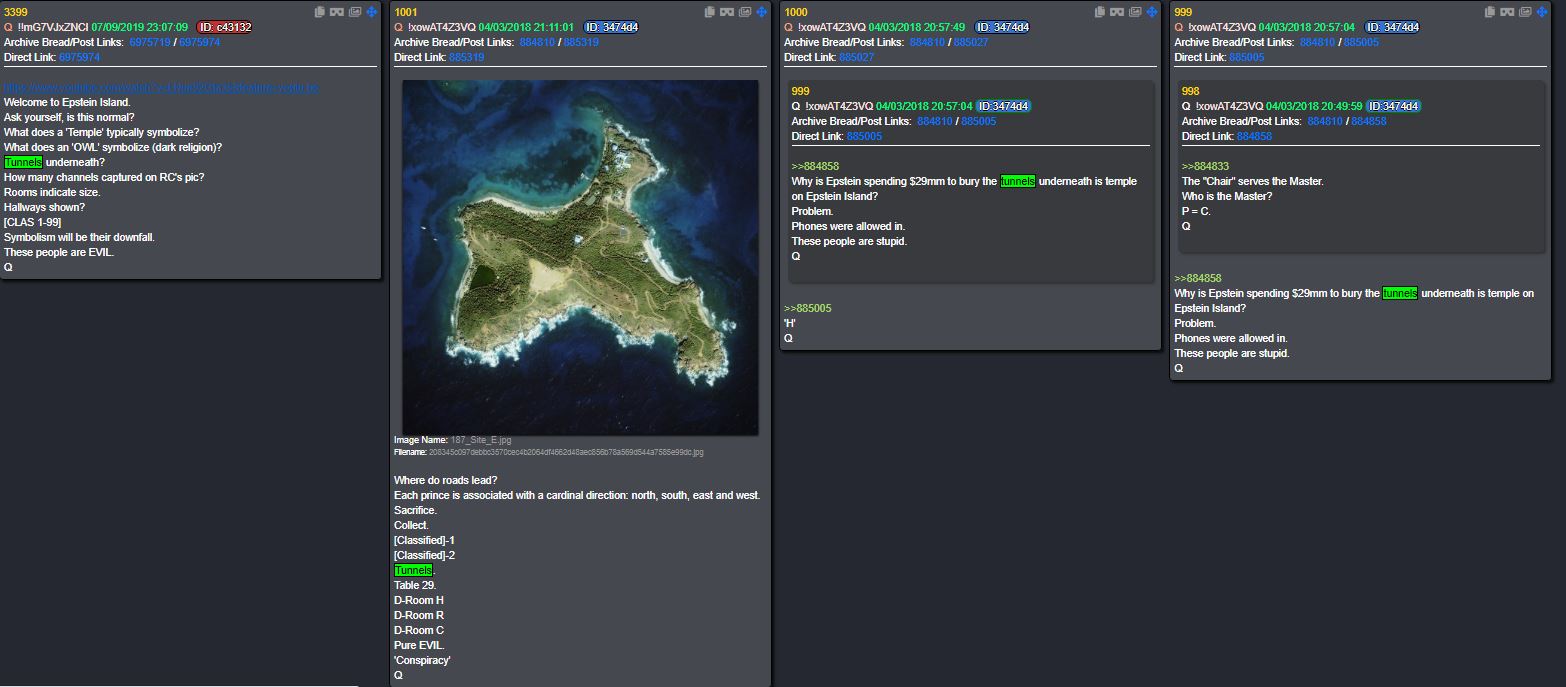Open reply reference >>884858 inside post 1000's quote
The width and height of the screenshot is (1566, 687).
click(x=815, y=166)
